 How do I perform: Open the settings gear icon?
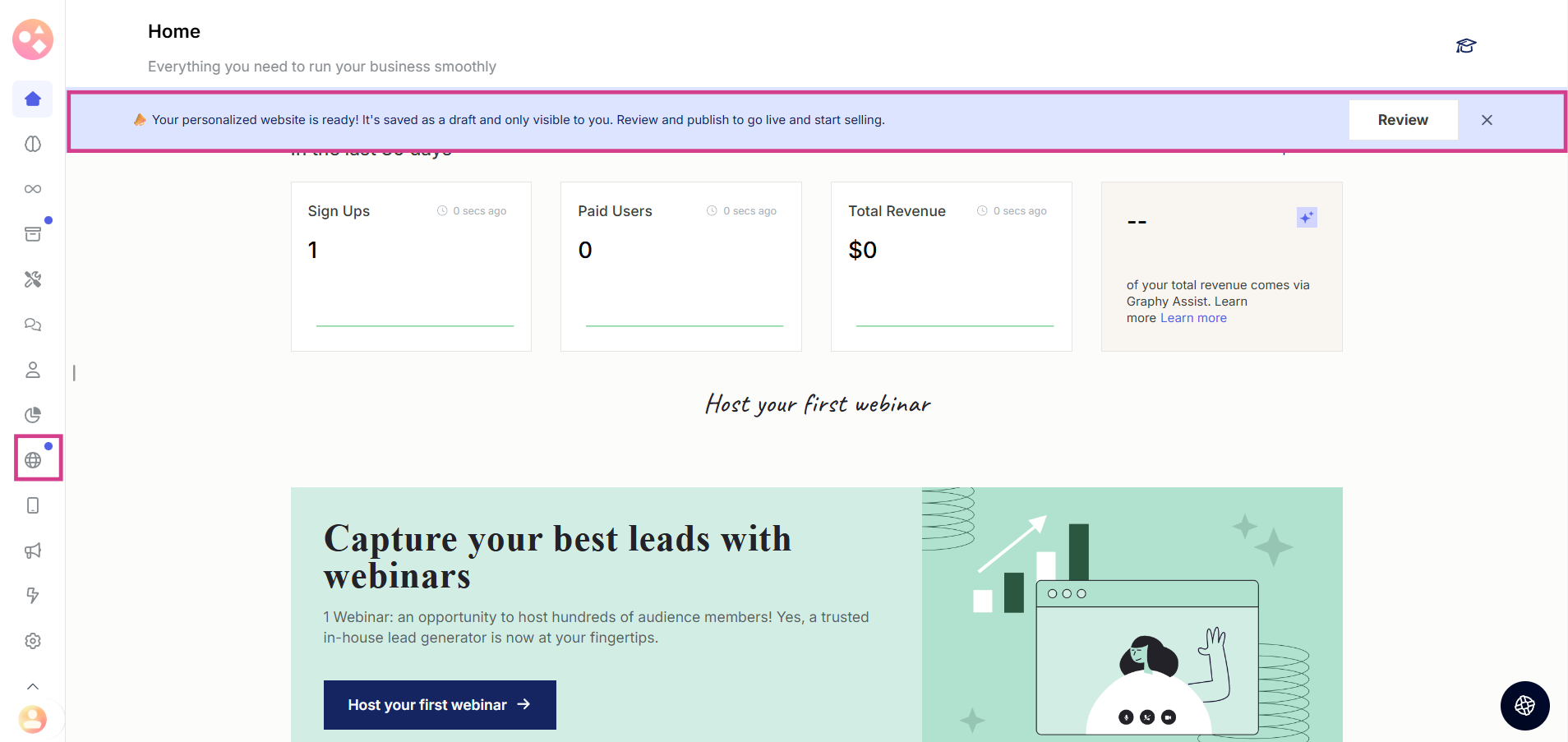point(33,641)
